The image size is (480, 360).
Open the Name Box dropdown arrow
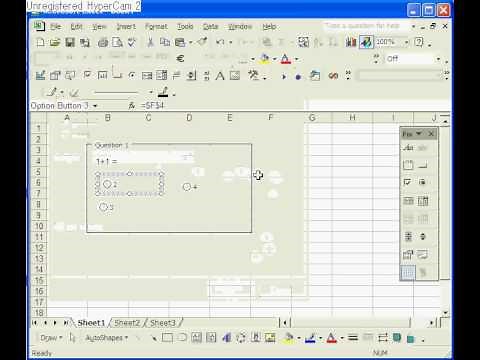(95, 106)
